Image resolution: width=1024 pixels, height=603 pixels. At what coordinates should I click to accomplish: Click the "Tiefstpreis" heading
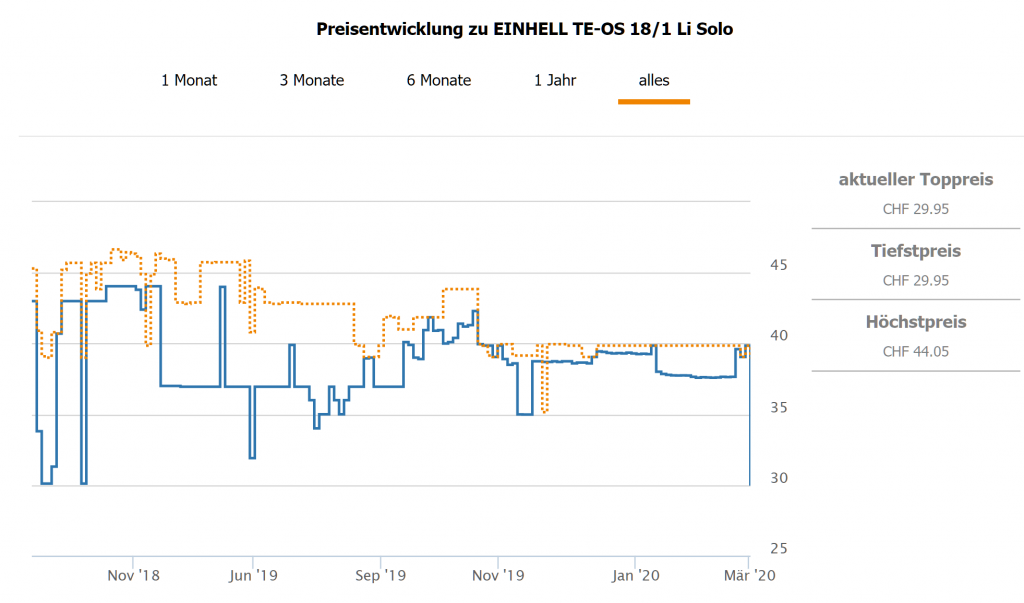[915, 251]
